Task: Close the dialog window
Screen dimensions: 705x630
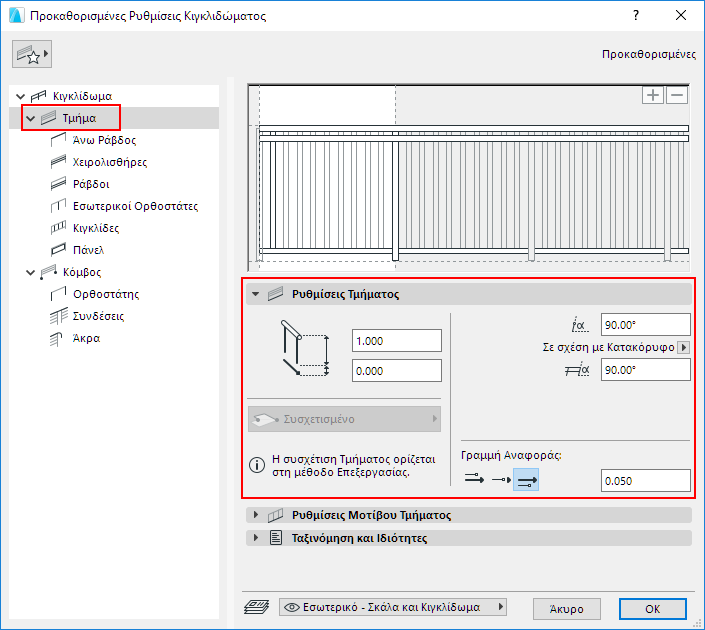Action: click(x=681, y=16)
